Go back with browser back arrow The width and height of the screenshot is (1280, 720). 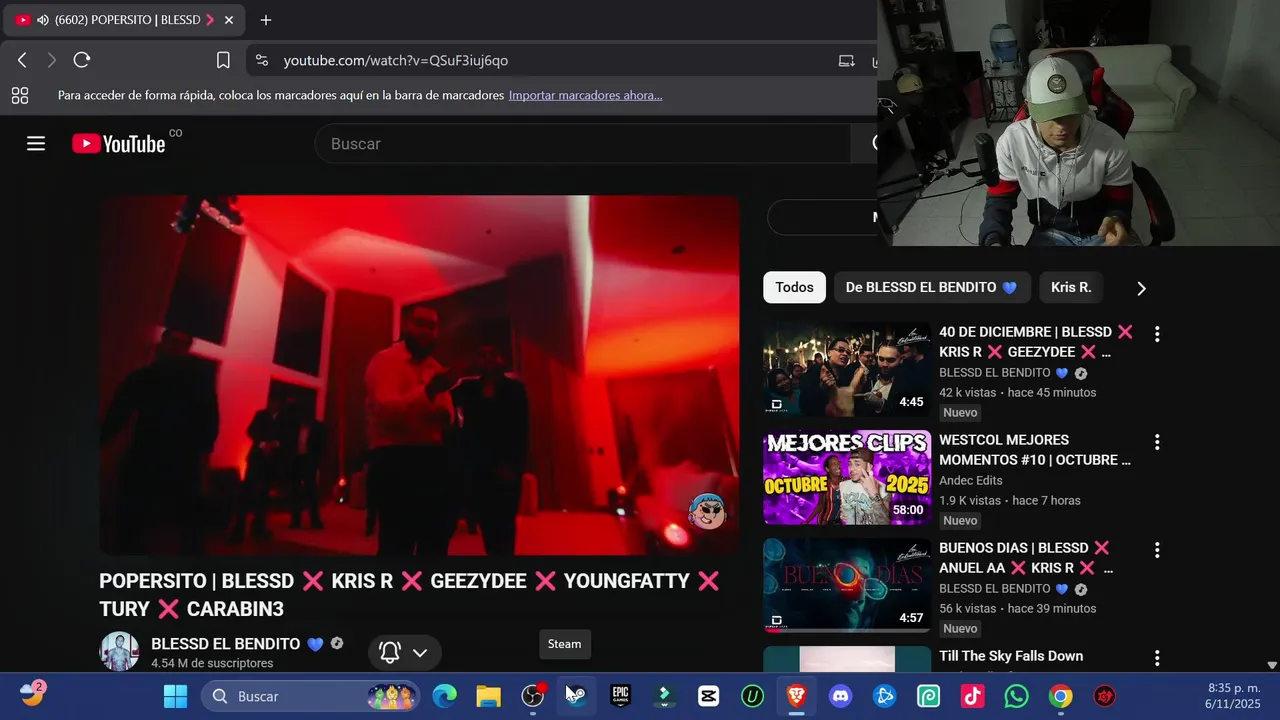(22, 60)
